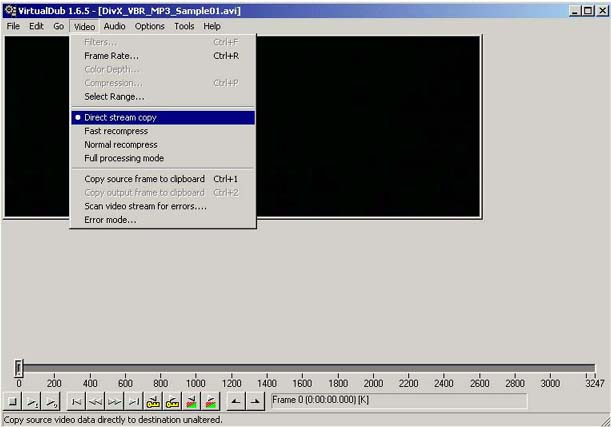This screenshot has width=611, height=427.
Task: Select Full processing mode
Action: pos(163,158)
